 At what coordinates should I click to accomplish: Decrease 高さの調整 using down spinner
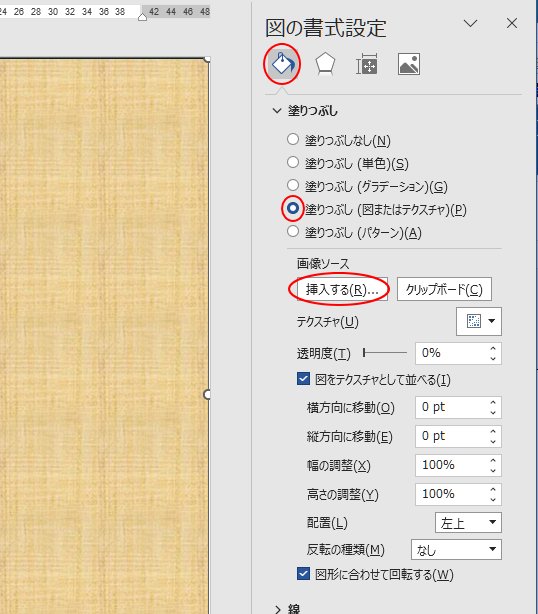493,499
